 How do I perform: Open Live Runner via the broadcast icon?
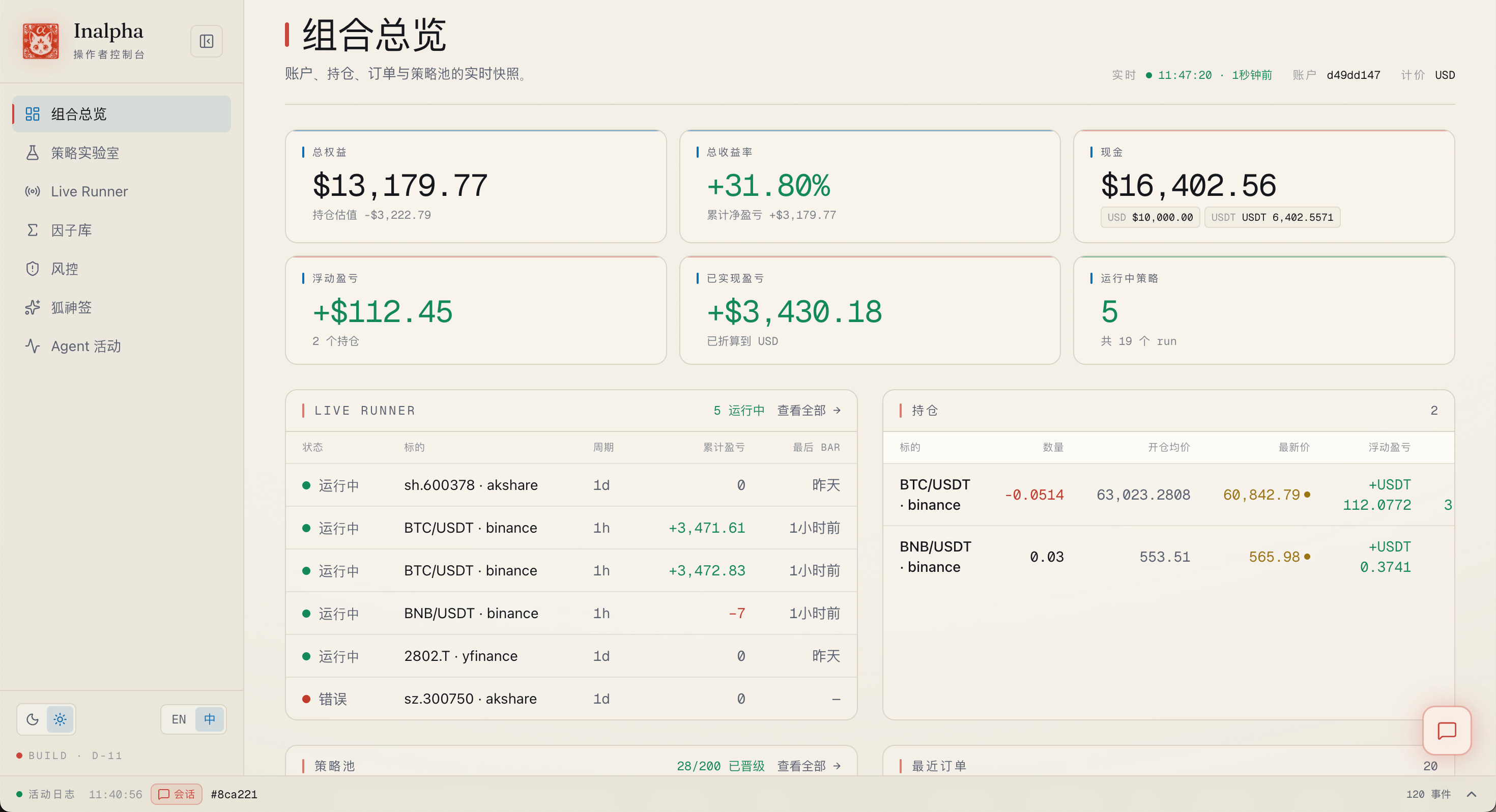[x=33, y=191]
